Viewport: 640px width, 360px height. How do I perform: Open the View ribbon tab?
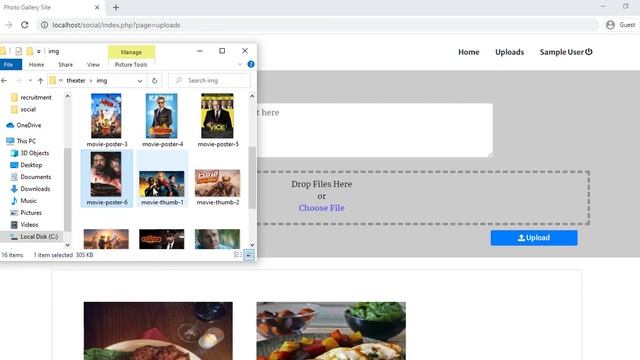click(93, 64)
